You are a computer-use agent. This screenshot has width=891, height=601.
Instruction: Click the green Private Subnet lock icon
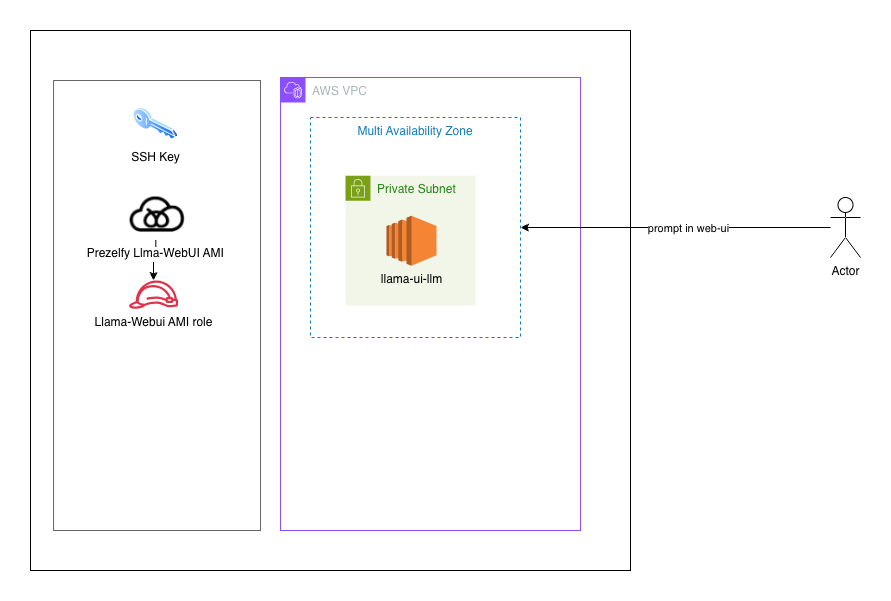pyautogui.click(x=357, y=188)
